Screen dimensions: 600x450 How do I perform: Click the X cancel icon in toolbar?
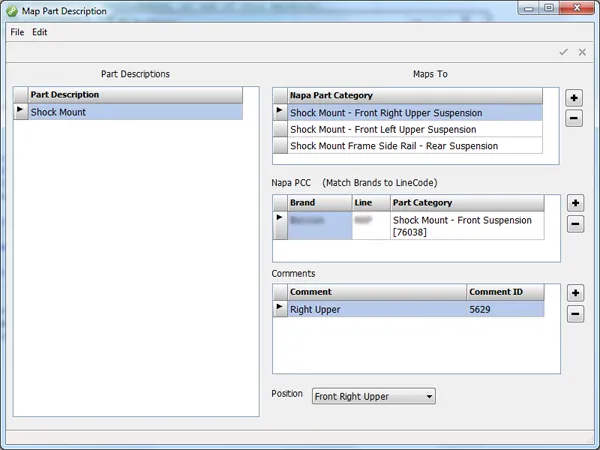click(582, 52)
